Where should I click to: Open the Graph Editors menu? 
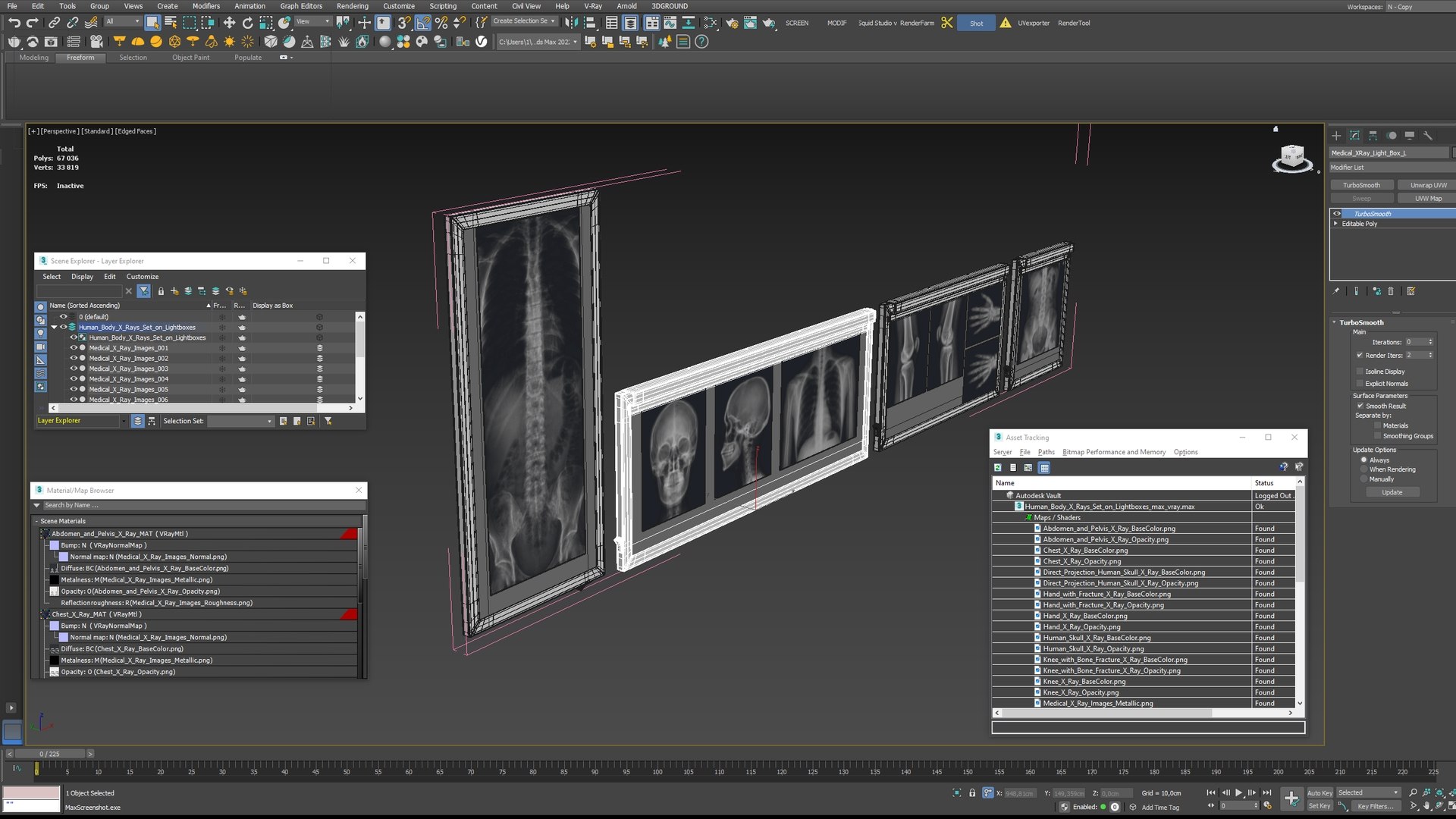point(301,6)
